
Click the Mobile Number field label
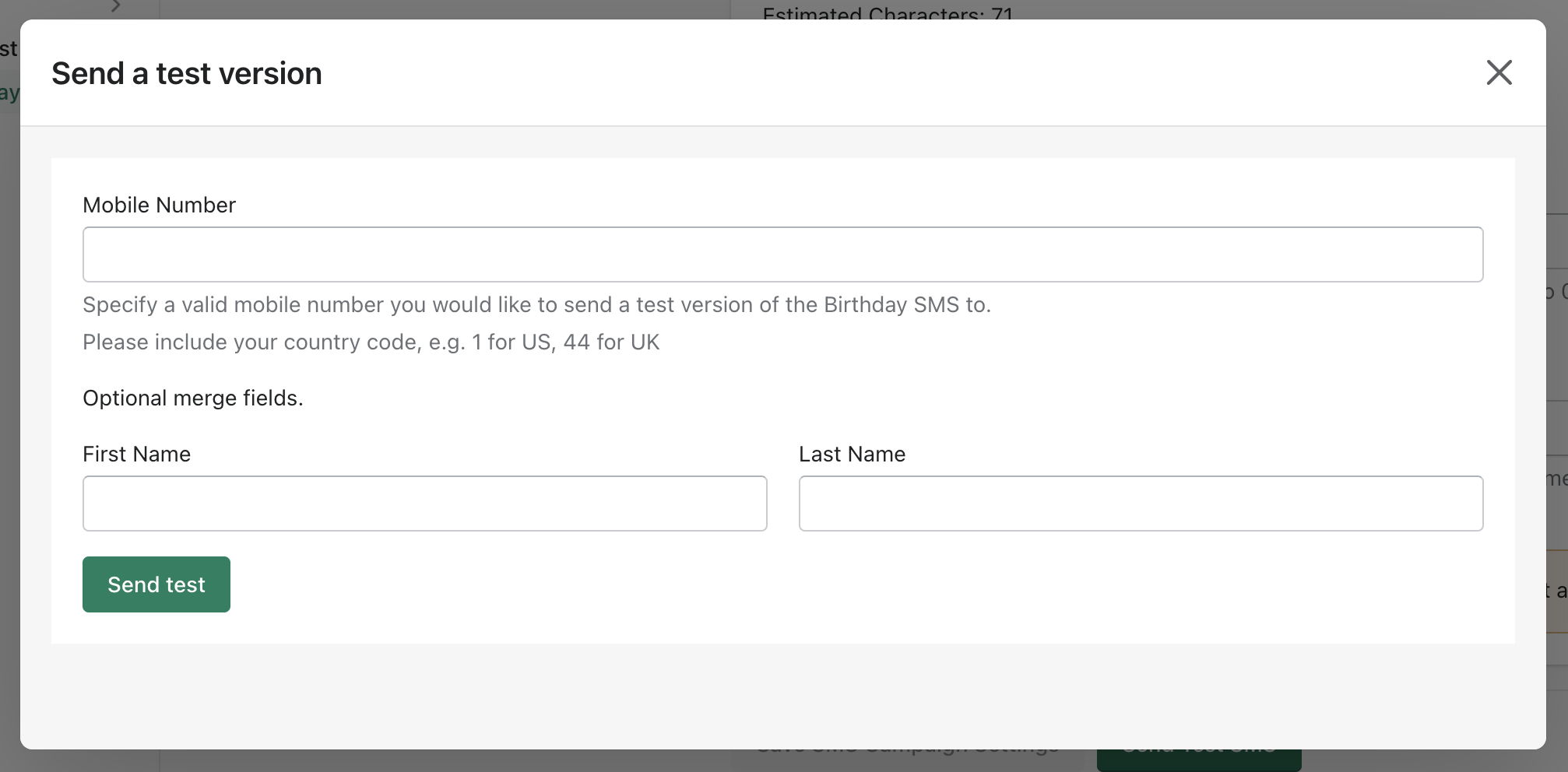[159, 205]
